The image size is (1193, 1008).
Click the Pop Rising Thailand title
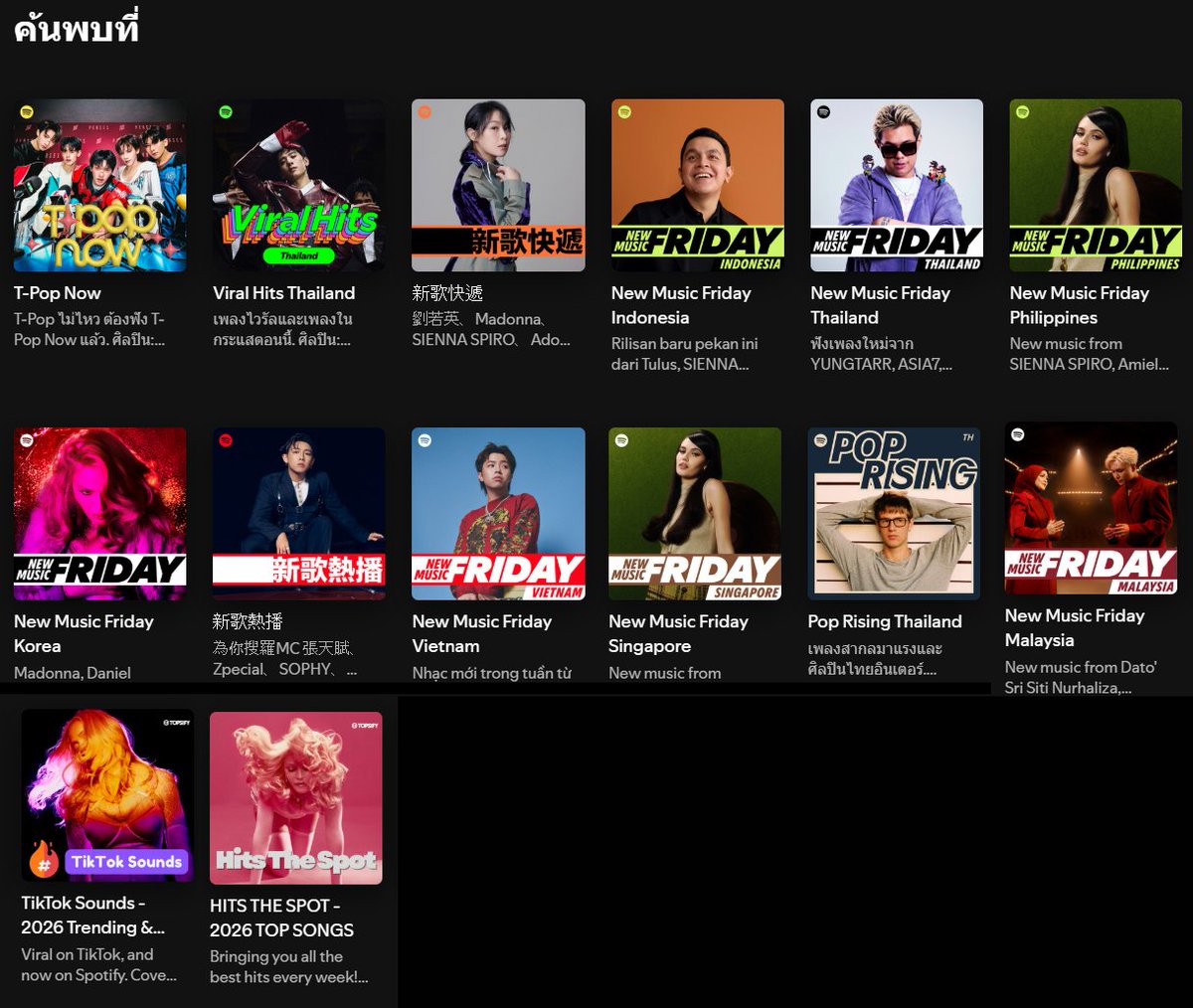[885, 621]
